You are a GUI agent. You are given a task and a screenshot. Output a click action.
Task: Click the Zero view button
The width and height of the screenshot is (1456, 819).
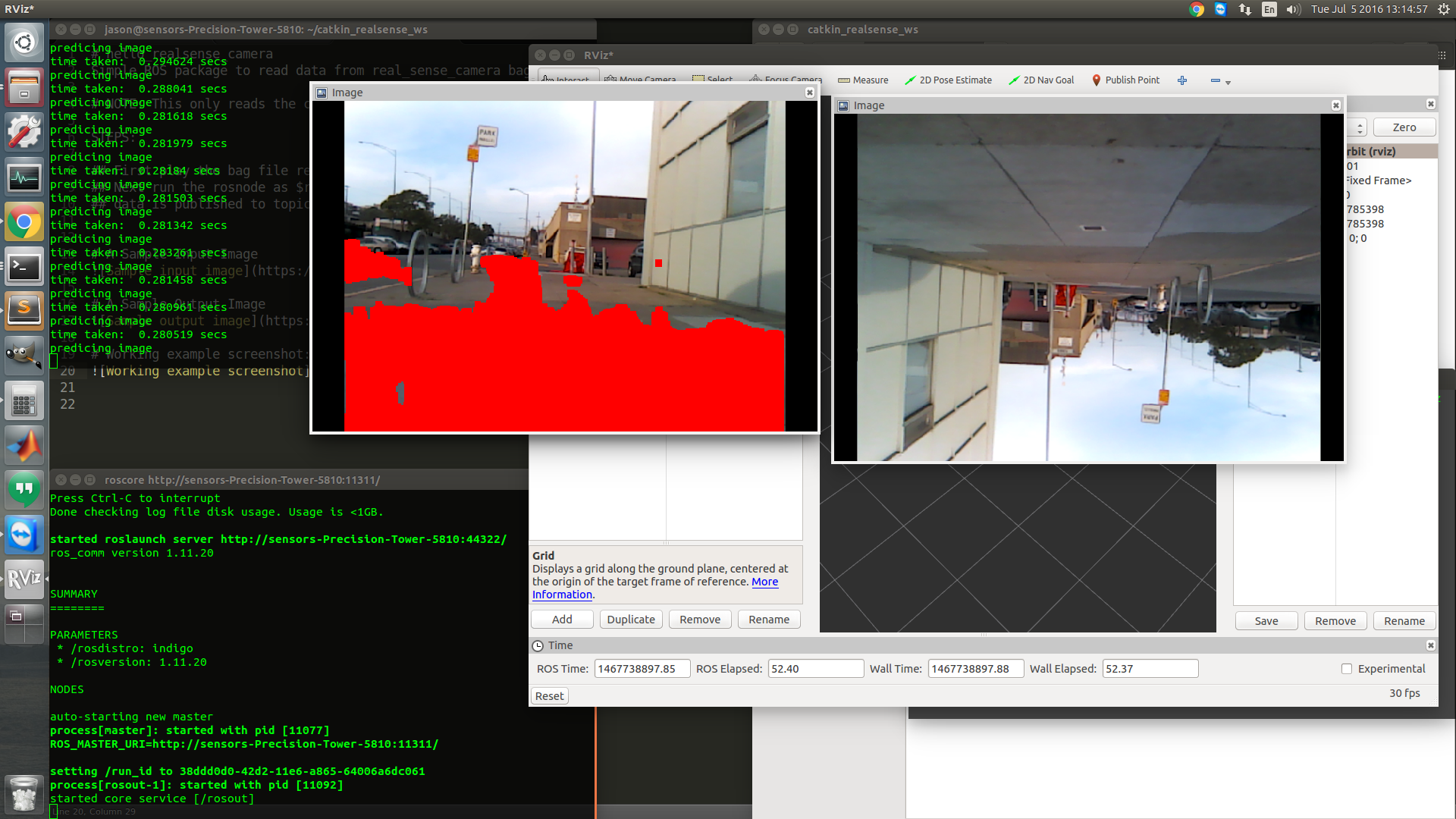[1404, 127]
